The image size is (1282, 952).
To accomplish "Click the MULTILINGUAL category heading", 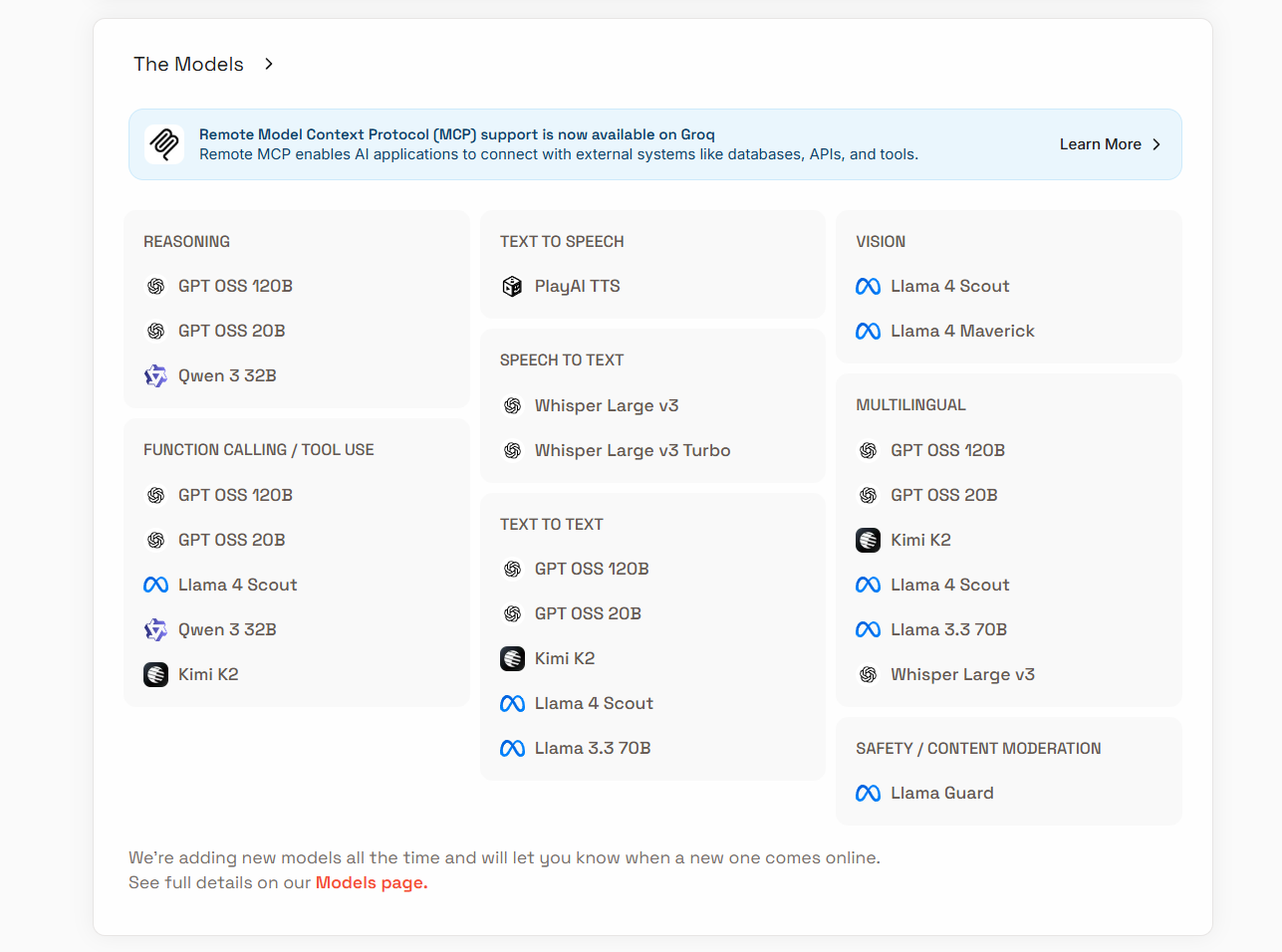I will pos(910,405).
